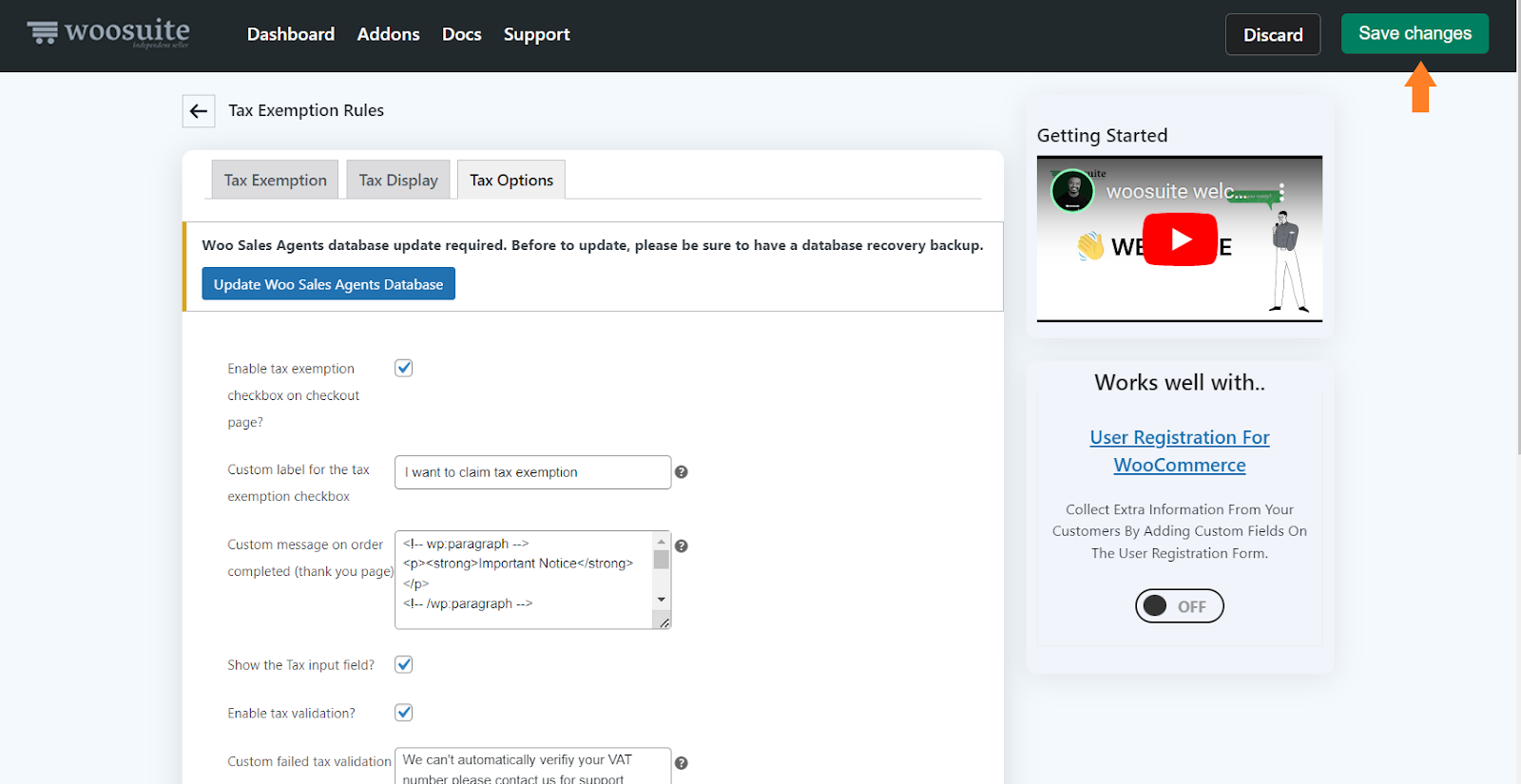Open the Addons menu item

pyautogui.click(x=388, y=34)
